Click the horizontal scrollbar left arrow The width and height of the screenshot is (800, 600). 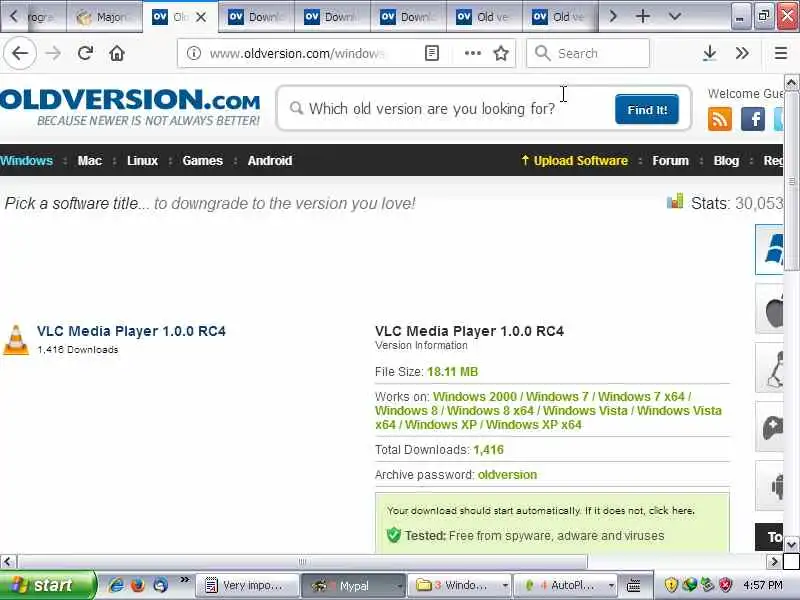click(7, 562)
